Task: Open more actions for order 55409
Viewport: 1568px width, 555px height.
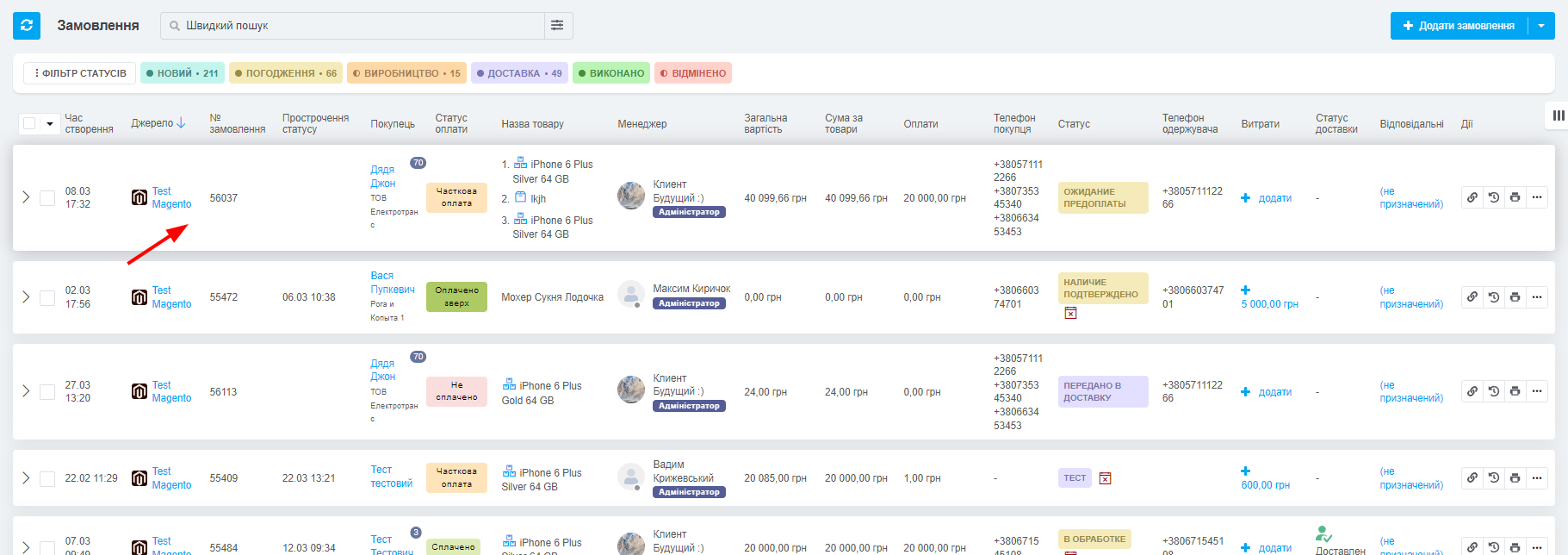Action: [x=1537, y=477]
